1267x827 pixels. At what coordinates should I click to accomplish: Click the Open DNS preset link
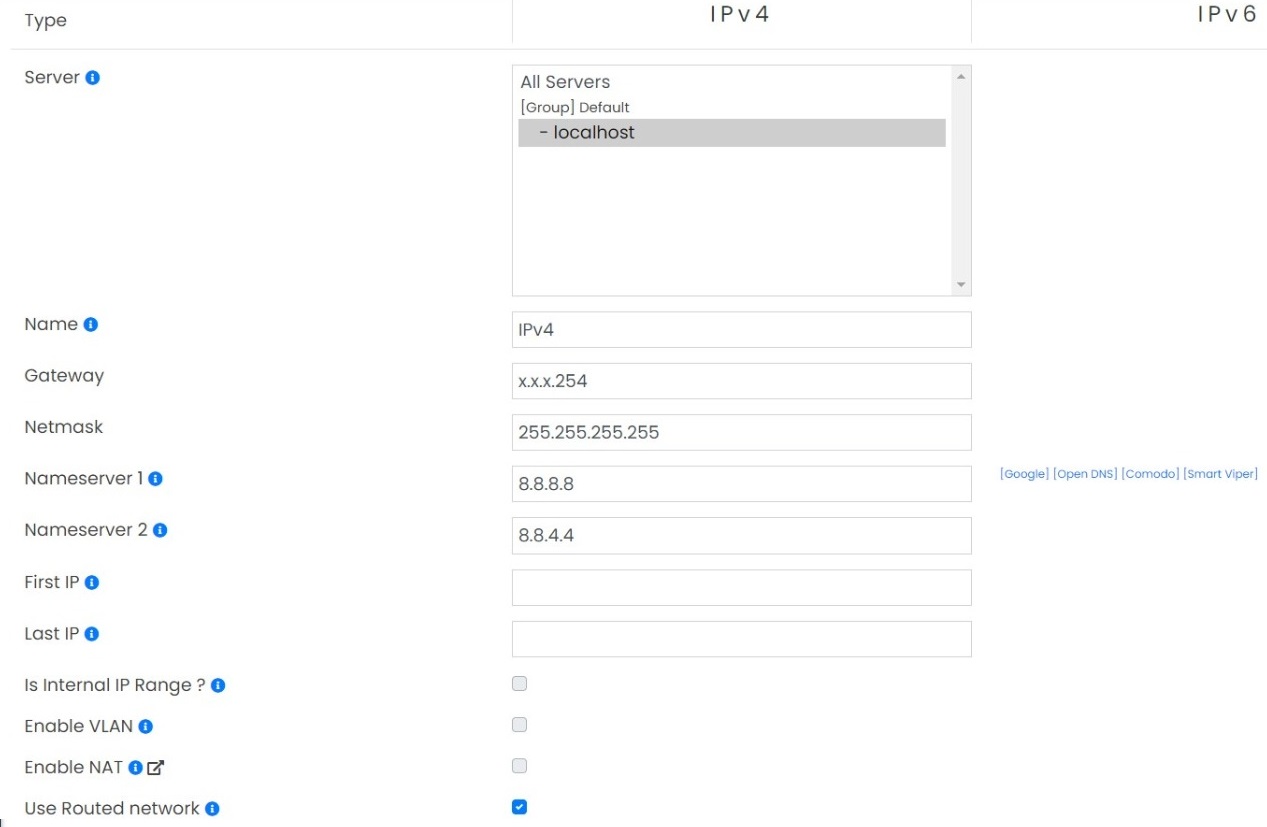[1085, 473]
